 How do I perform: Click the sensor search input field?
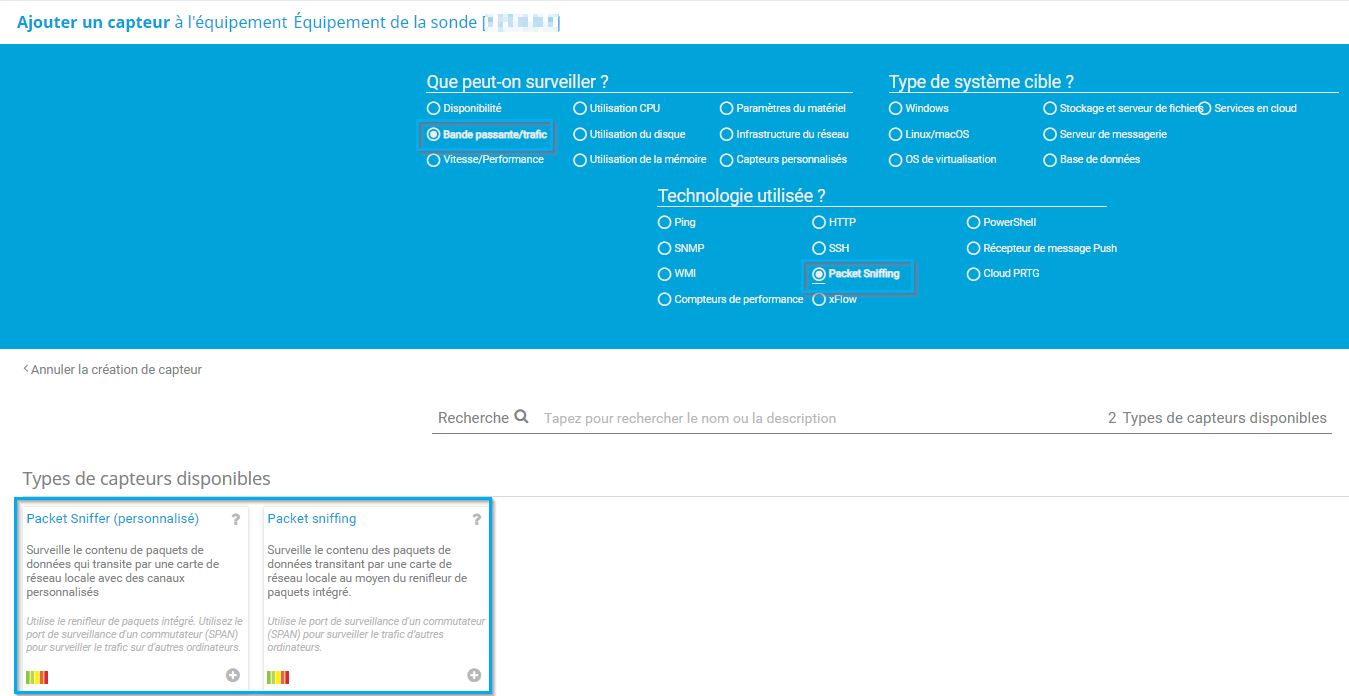pos(800,418)
